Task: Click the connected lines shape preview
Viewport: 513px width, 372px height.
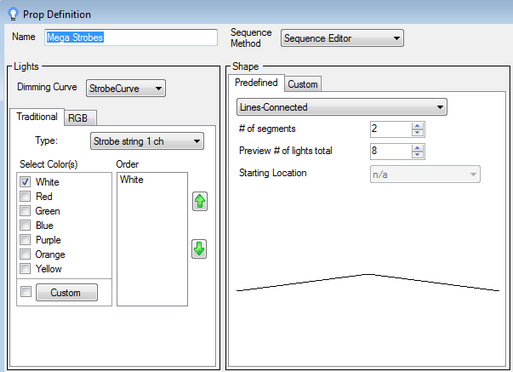Action: point(368,282)
